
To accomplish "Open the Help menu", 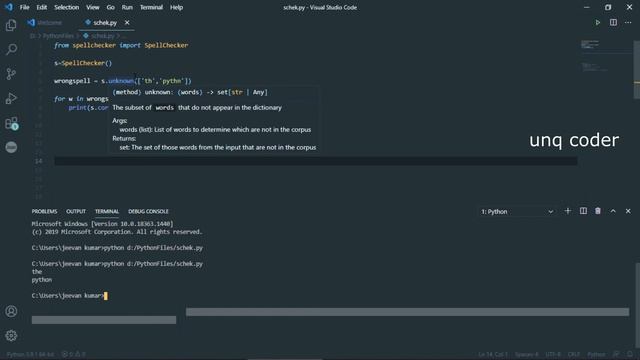I will (x=176, y=7).
